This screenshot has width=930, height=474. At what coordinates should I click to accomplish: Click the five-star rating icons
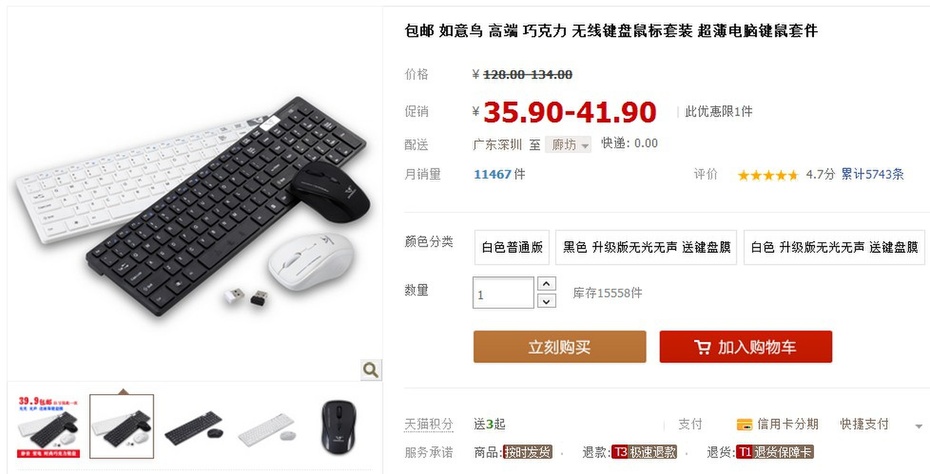click(767, 175)
